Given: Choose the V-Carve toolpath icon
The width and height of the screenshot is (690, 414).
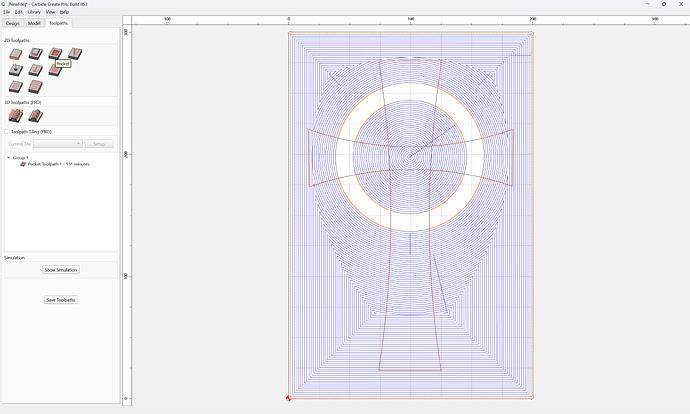Looking at the screenshot, I should tap(75, 54).
